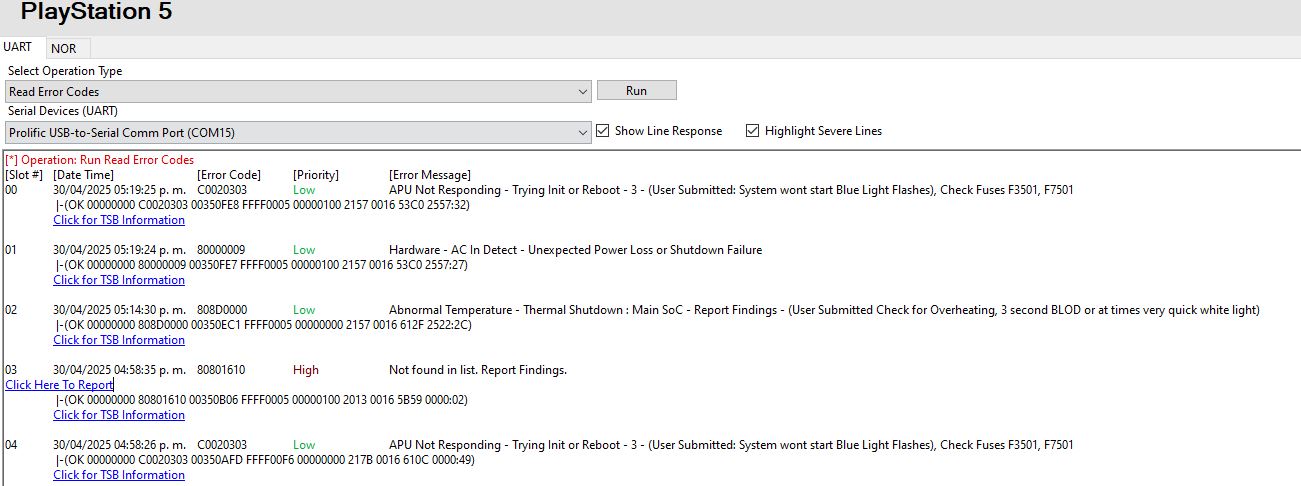Screen dimensions: 1301x486
Task: Click the Abnormal Temperature error message
Action: point(824,310)
